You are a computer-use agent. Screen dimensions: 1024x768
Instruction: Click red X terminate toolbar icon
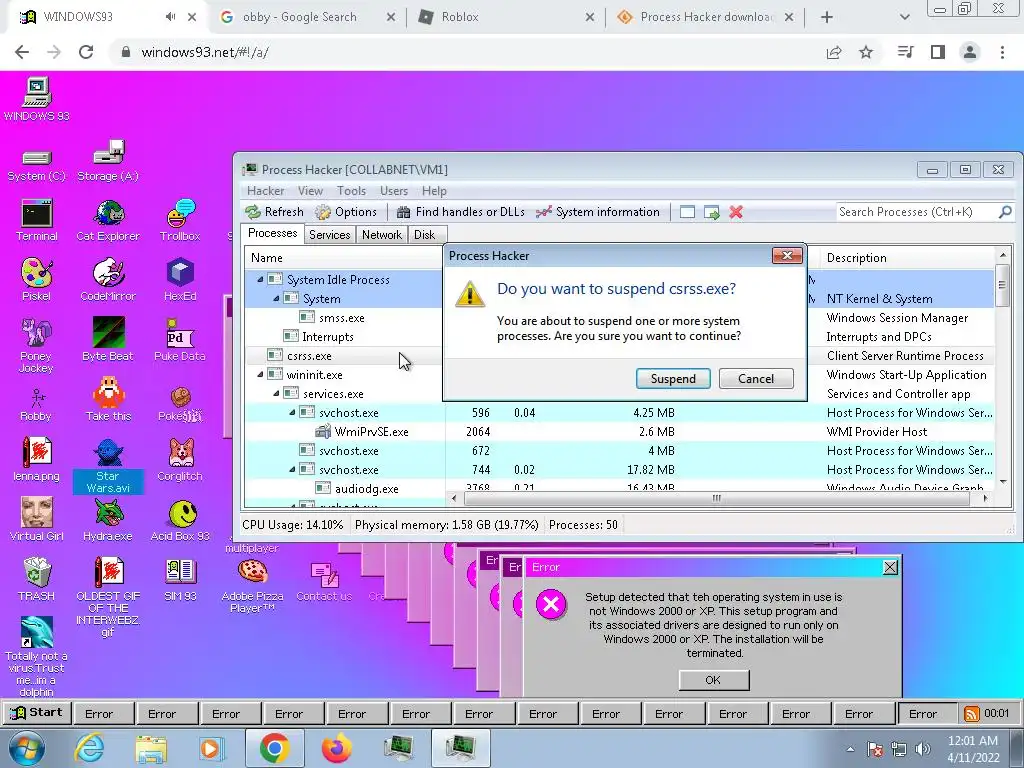click(736, 212)
